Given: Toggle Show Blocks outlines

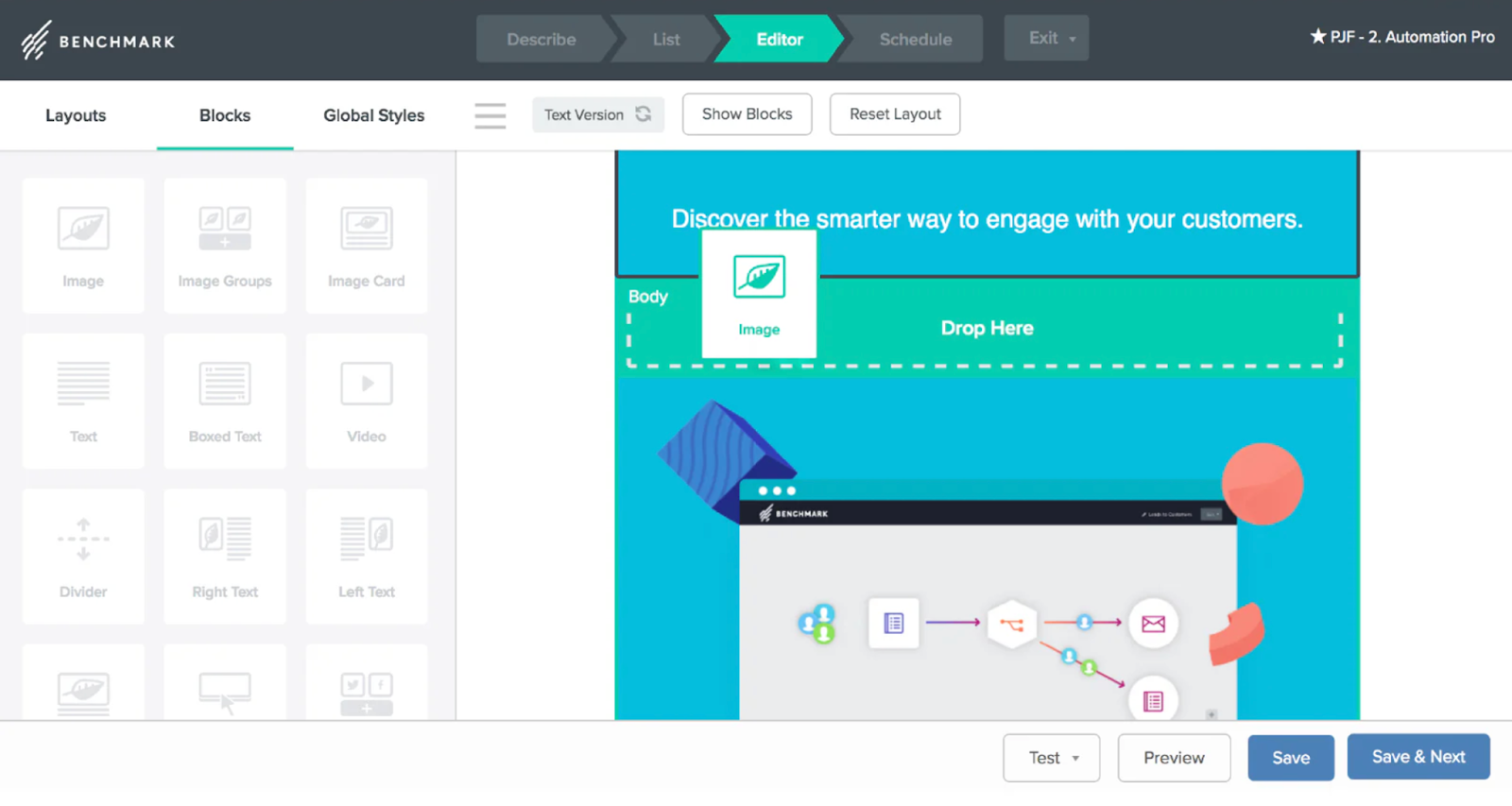Looking at the screenshot, I should pyautogui.click(x=747, y=114).
